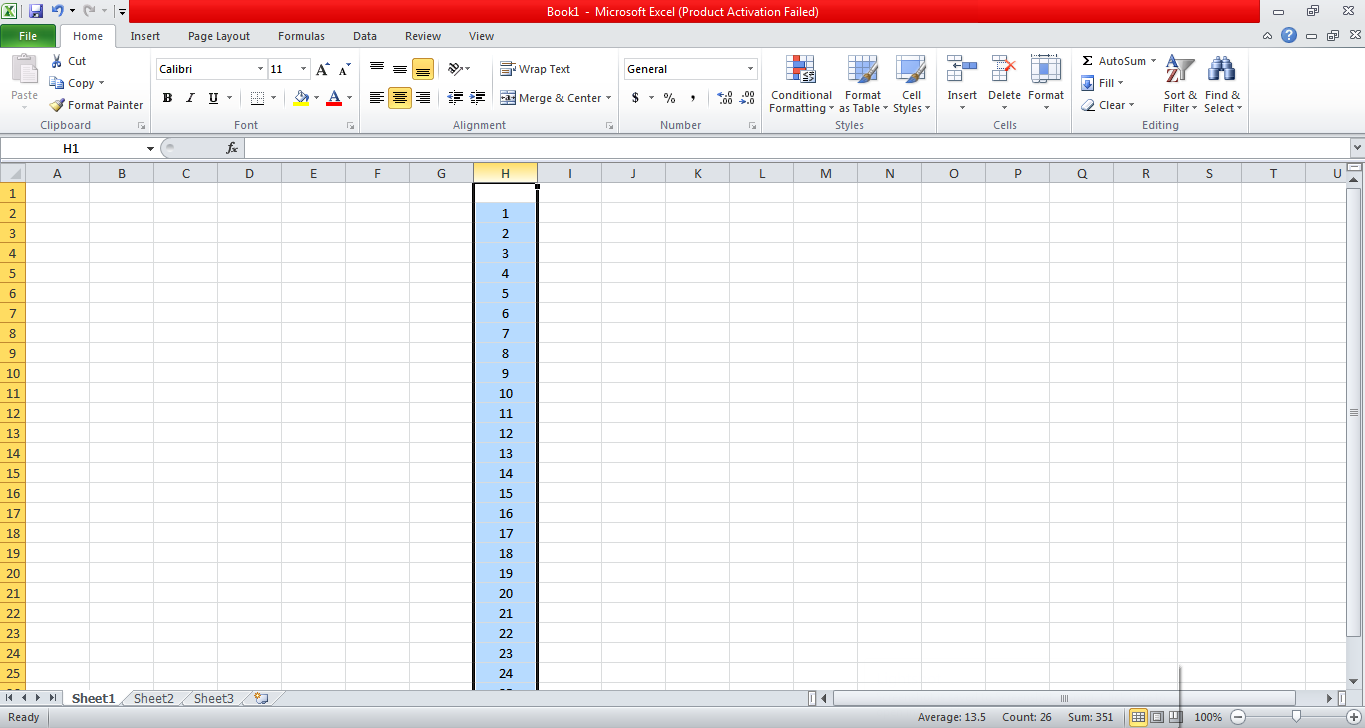Image resolution: width=1365 pixels, height=728 pixels.
Task: Align text to the left
Action: [x=377, y=98]
